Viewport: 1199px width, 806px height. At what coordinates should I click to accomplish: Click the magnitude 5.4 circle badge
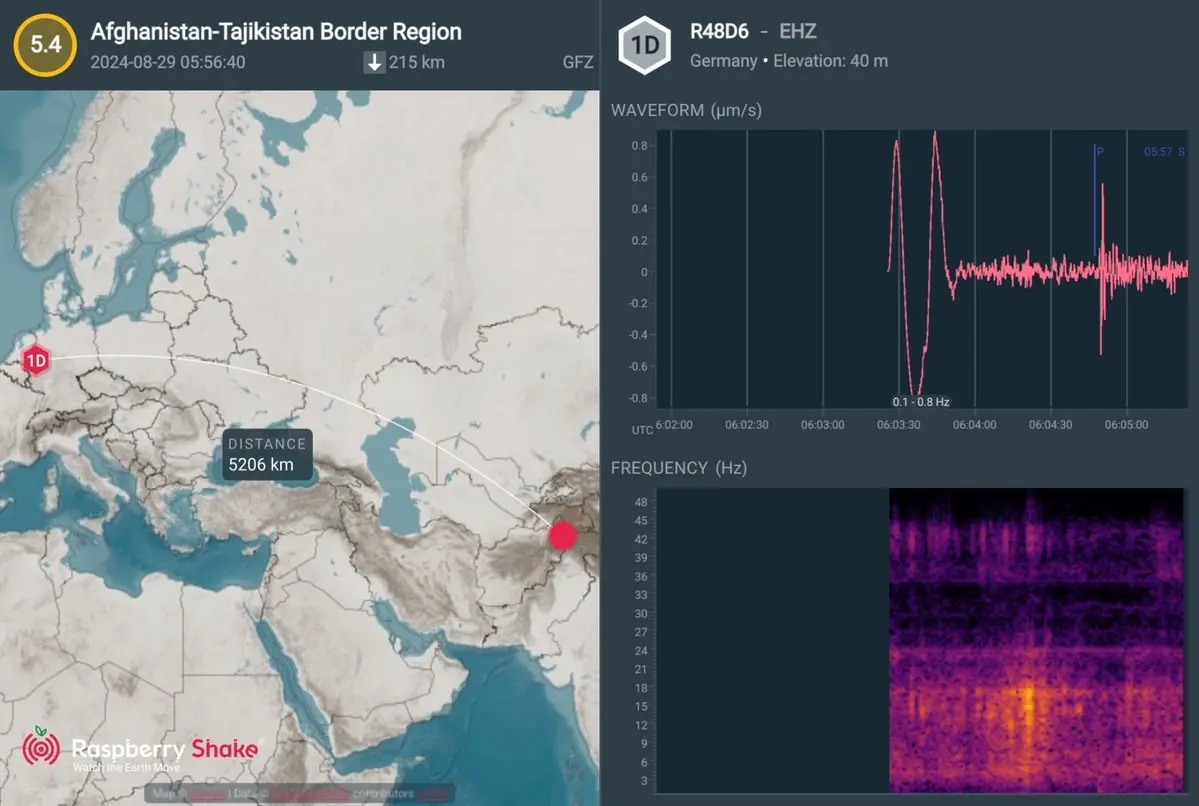[45, 45]
